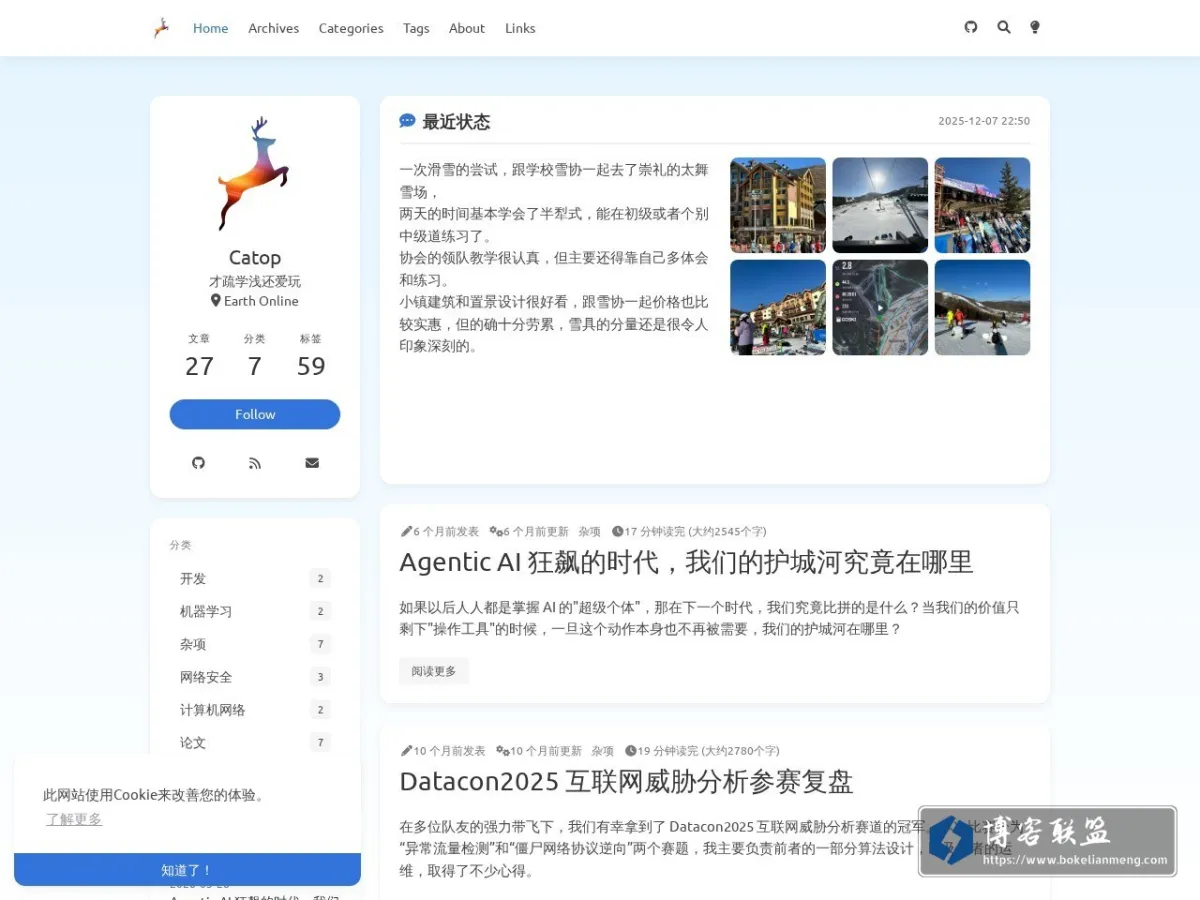The height and width of the screenshot is (900, 1200).
Task: Open the Tags nav item
Action: [416, 28]
